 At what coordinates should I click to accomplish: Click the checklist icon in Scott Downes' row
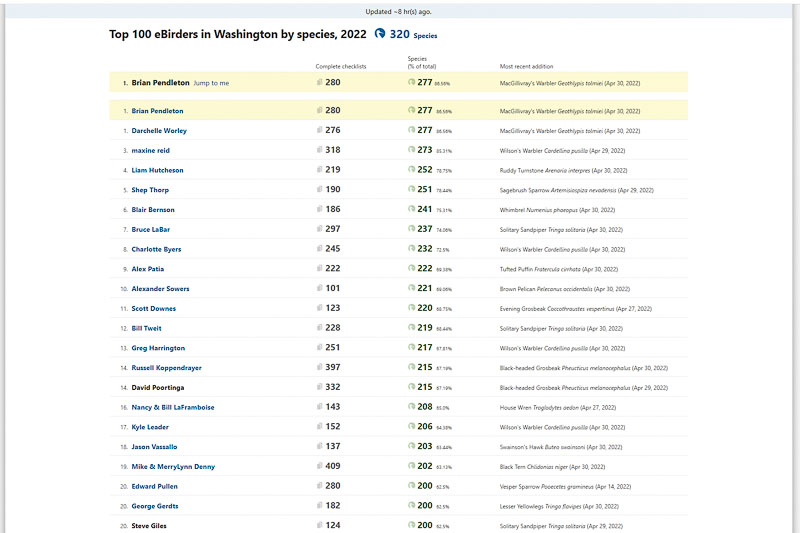pyautogui.click(x=319, y=308)
